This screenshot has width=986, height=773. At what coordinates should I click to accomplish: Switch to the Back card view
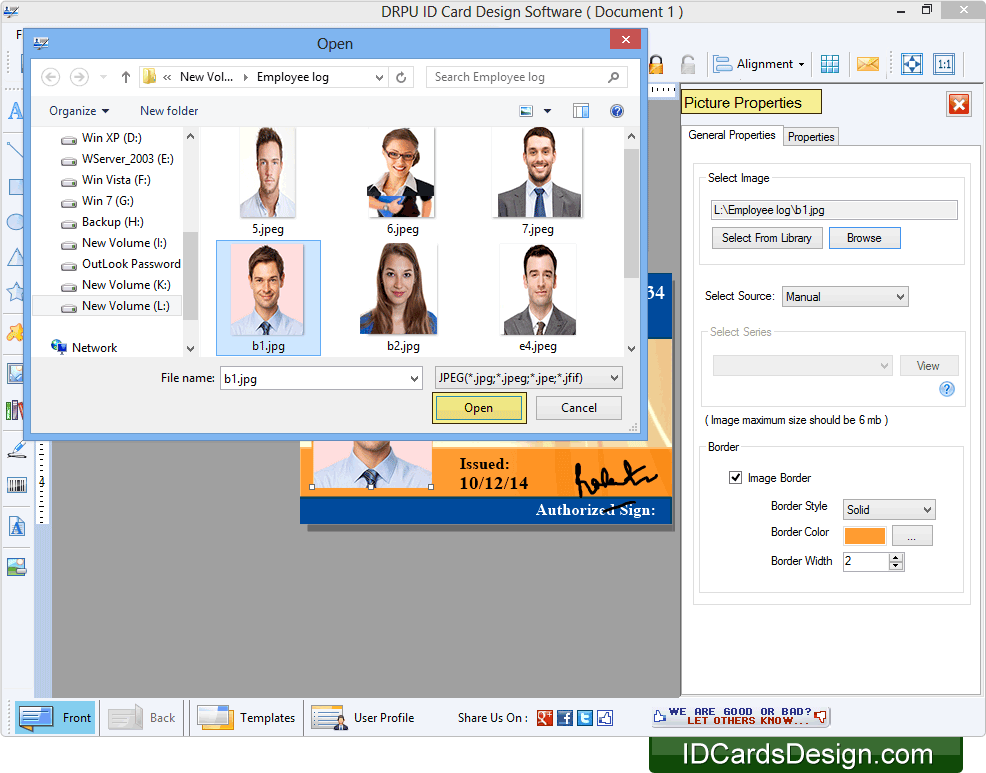click(142, 717)
